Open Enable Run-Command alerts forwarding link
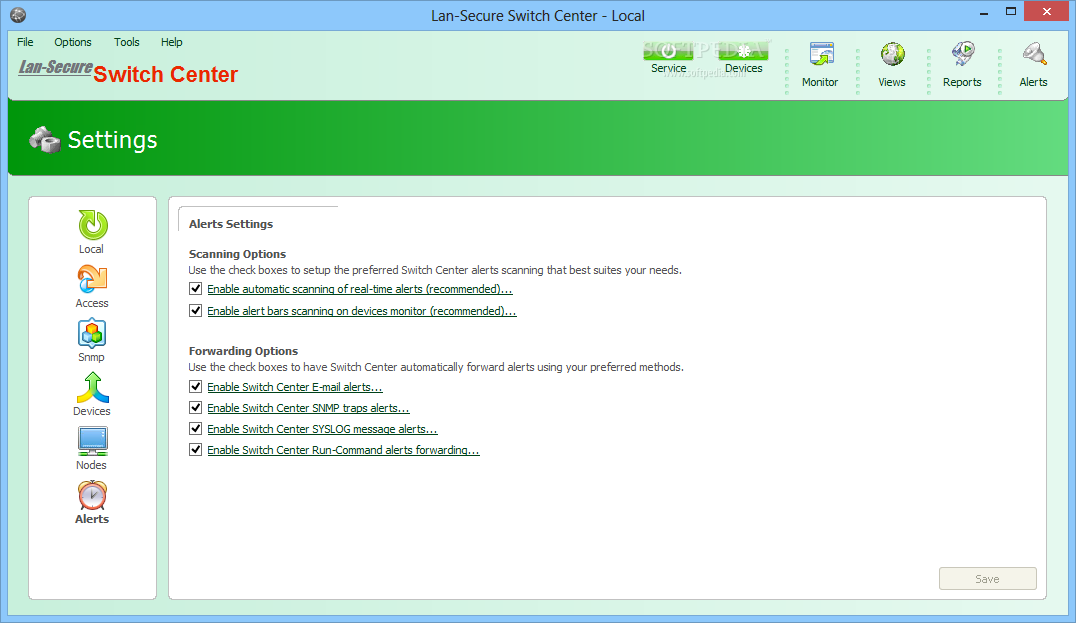This screenshot has width=1076, height=623. (343, 450)
